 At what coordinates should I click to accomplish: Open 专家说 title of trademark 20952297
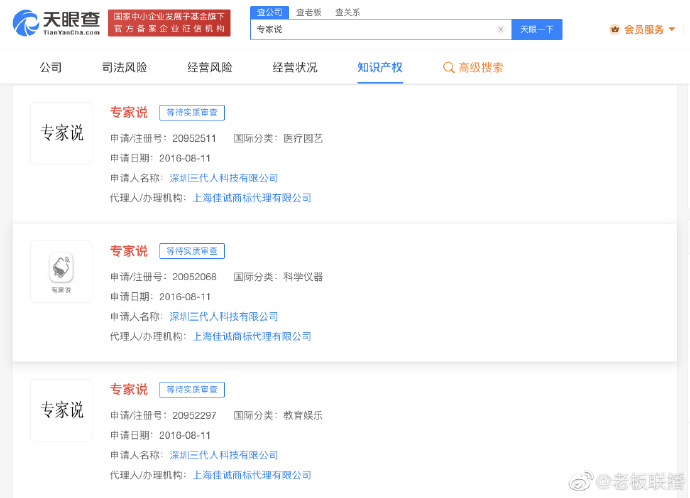click(129, 390)
